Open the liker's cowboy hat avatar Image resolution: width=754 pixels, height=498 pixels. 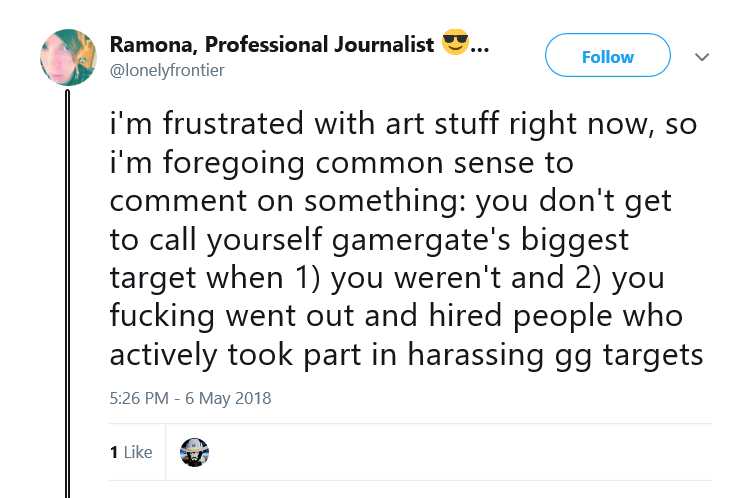194,452
